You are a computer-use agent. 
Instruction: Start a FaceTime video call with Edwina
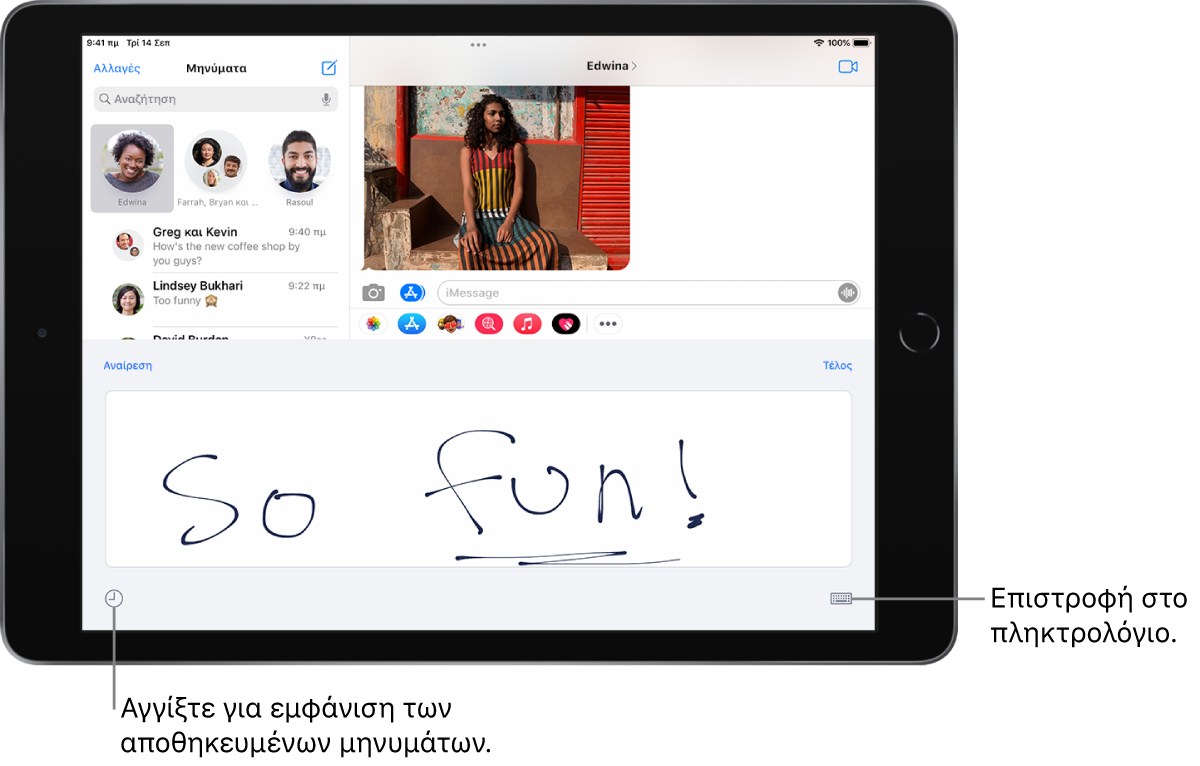point(848,66)
